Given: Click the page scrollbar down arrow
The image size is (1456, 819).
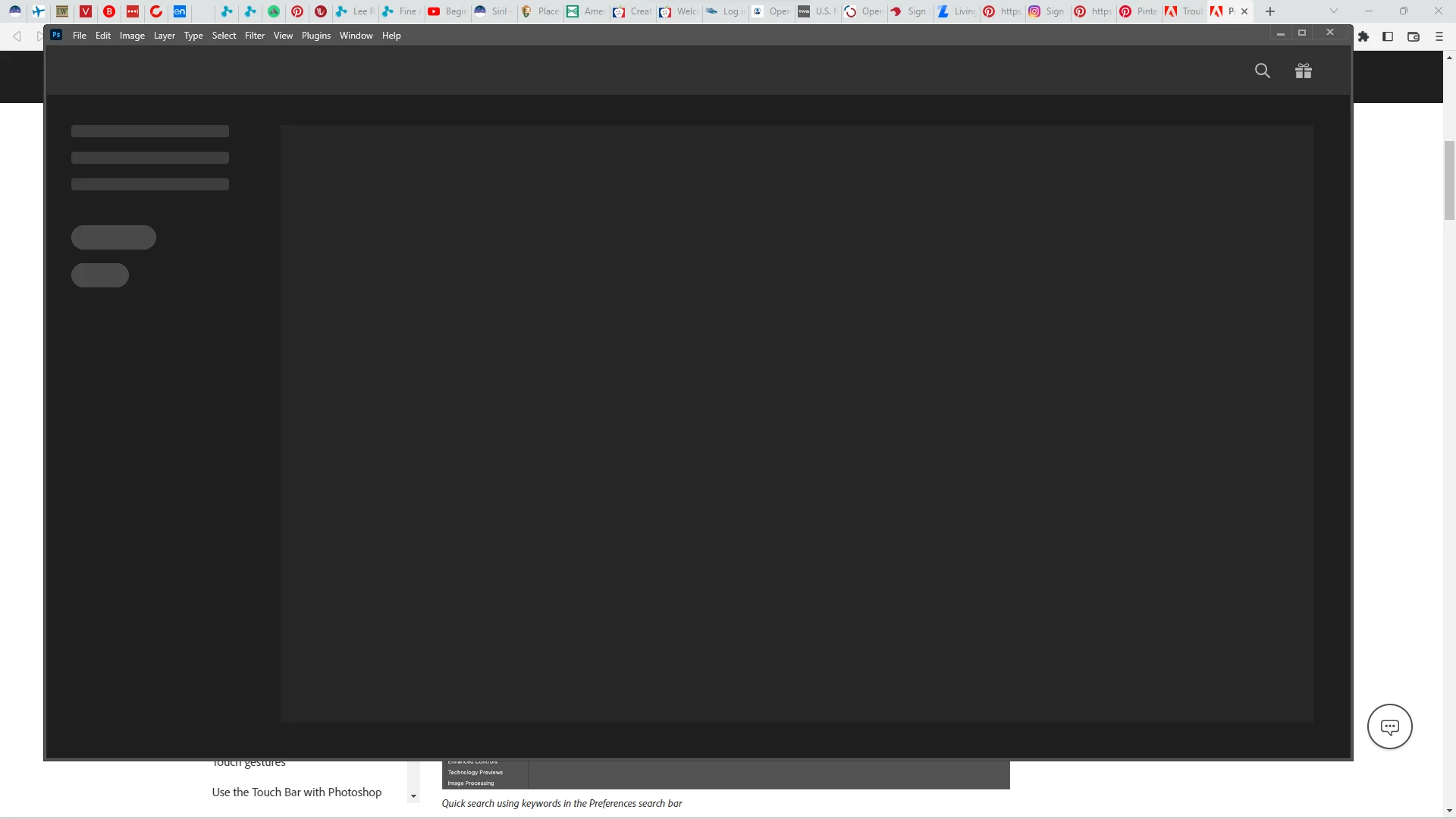Looking at the screenshot, I should 1449,811.
